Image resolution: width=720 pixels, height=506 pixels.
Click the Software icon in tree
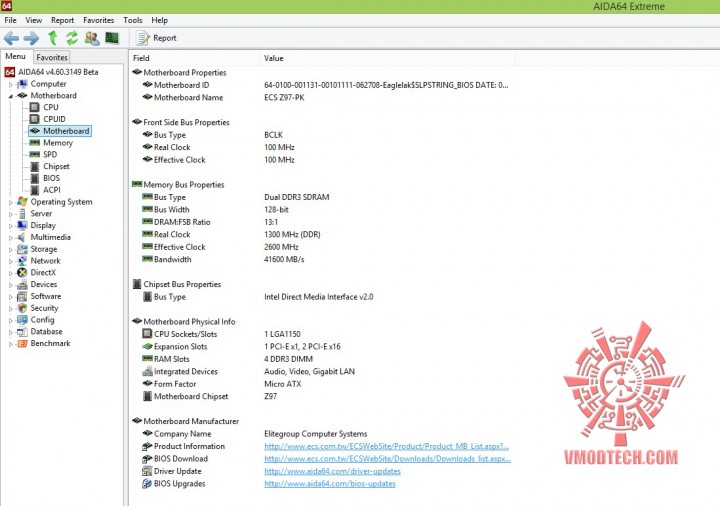coord(22,297)
